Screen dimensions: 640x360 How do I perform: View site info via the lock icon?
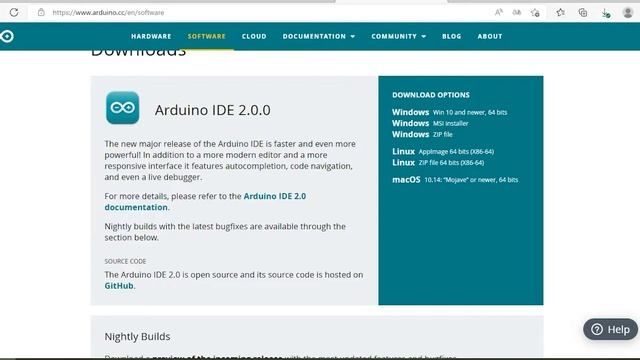(x=41, y=12)
